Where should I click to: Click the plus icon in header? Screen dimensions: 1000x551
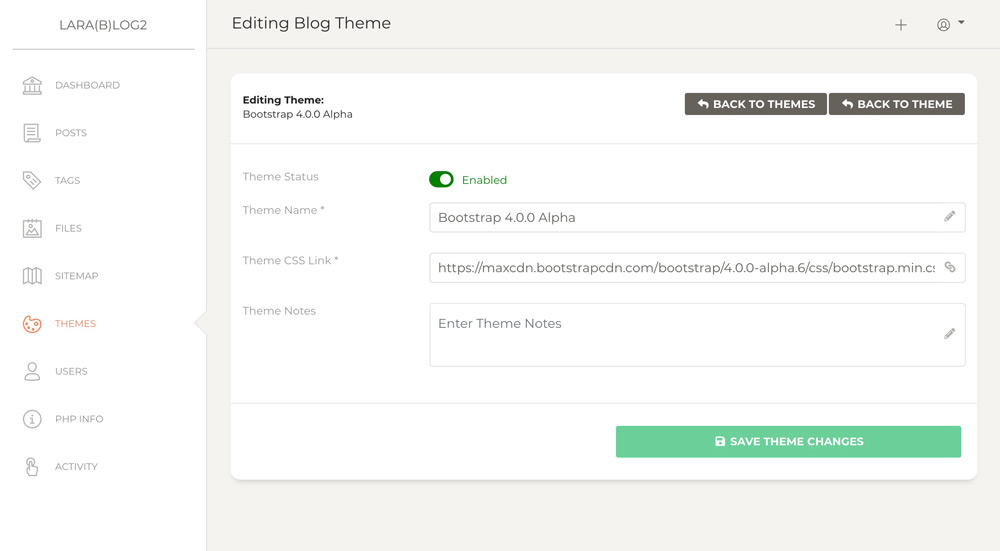pos(901,25)
